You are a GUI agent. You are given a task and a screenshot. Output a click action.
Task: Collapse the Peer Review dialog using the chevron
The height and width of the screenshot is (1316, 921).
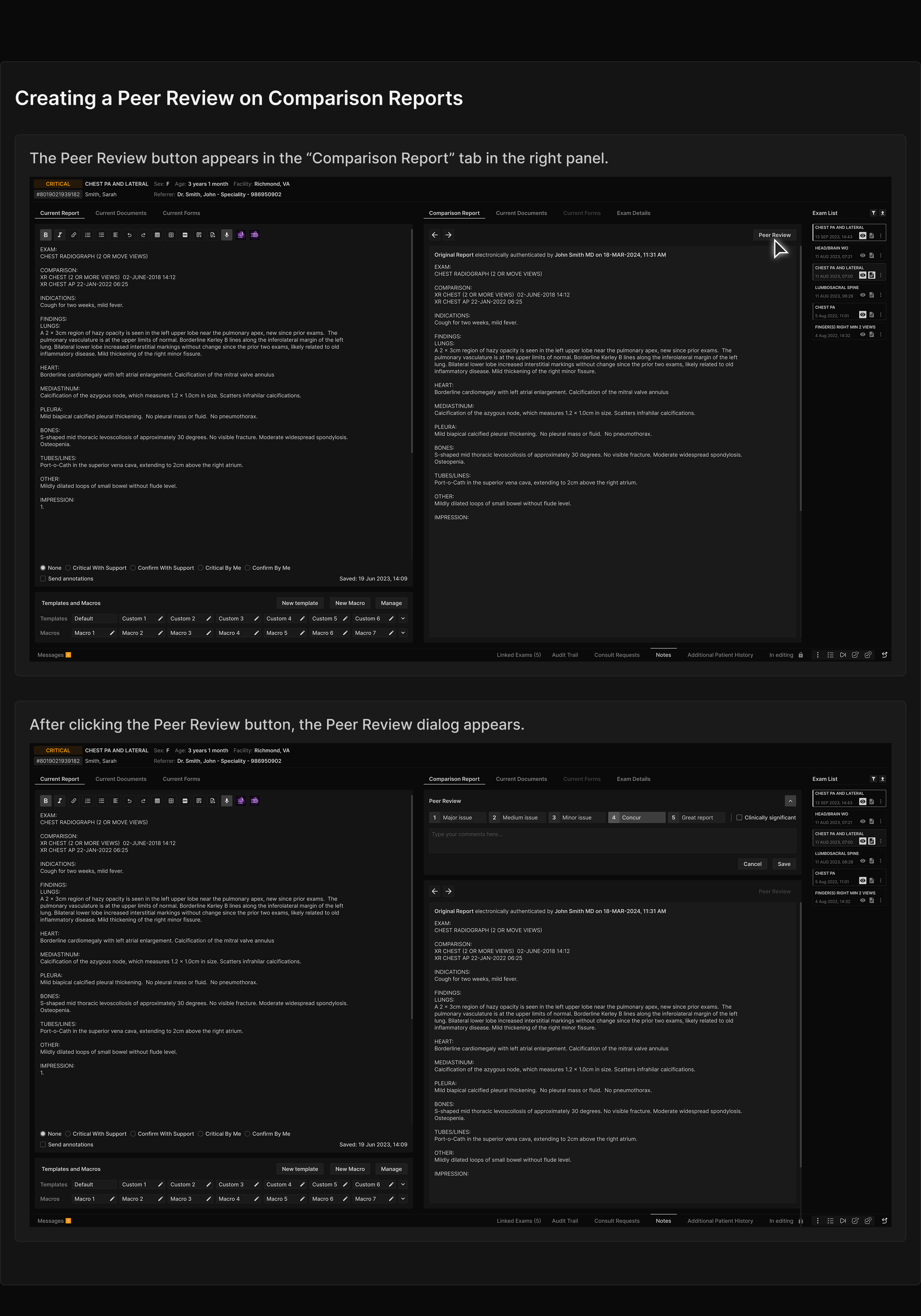[x=790, y=801]
